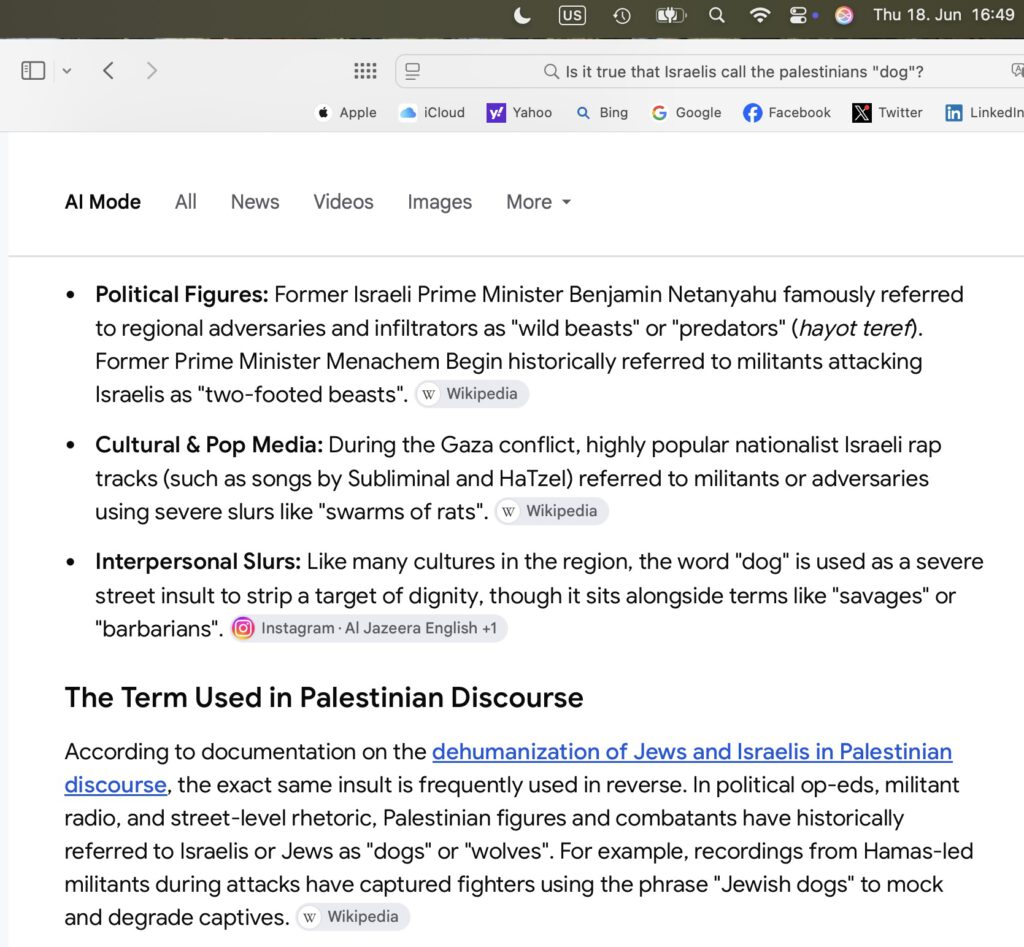1024x947 pixels.
Task: Open the Wikipedia source chip after "two-footed beasts"
Action: pyautogui.click(x=472, y=394)
